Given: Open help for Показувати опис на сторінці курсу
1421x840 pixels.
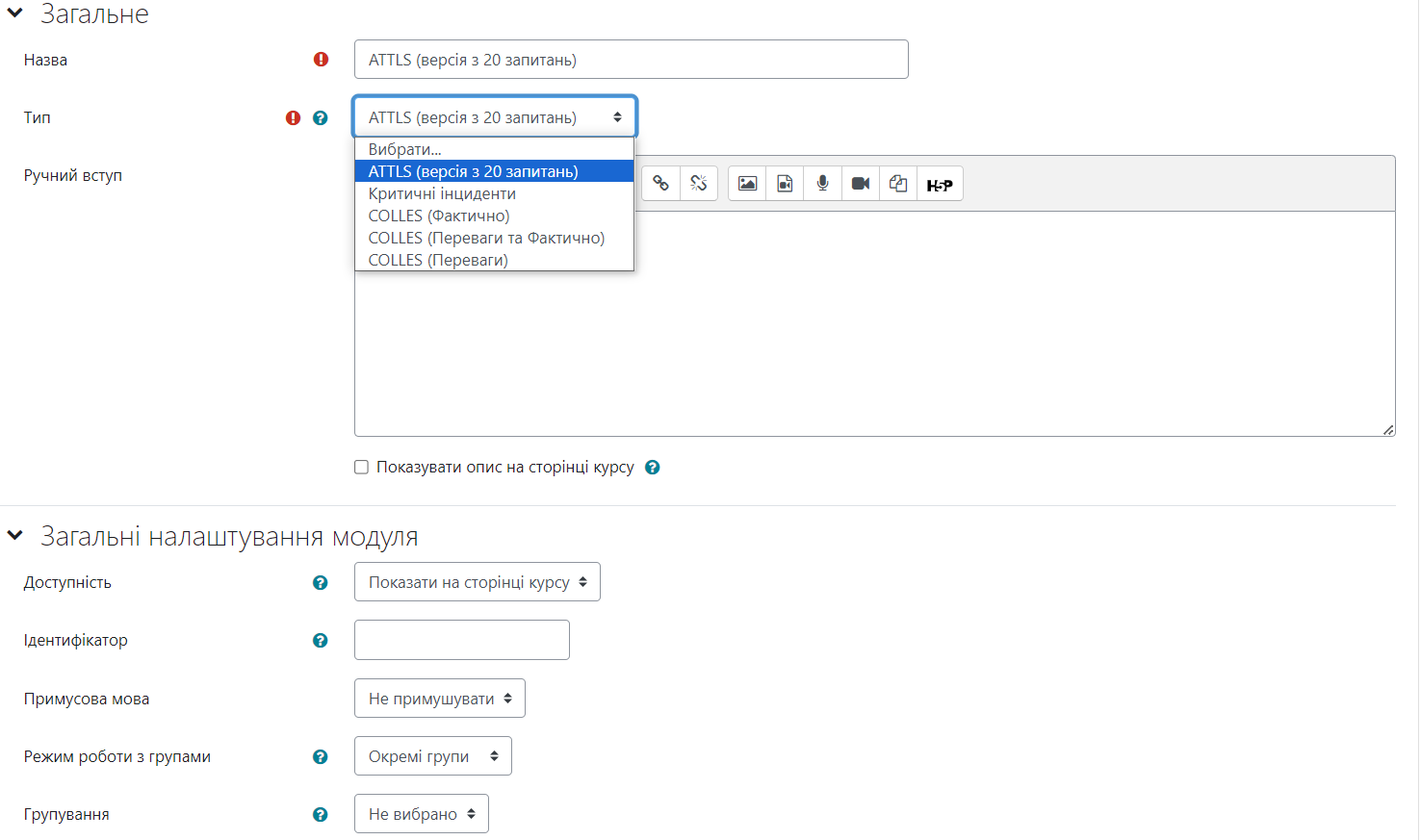Looking at the screenshot, I should click(x=653, y=468).
